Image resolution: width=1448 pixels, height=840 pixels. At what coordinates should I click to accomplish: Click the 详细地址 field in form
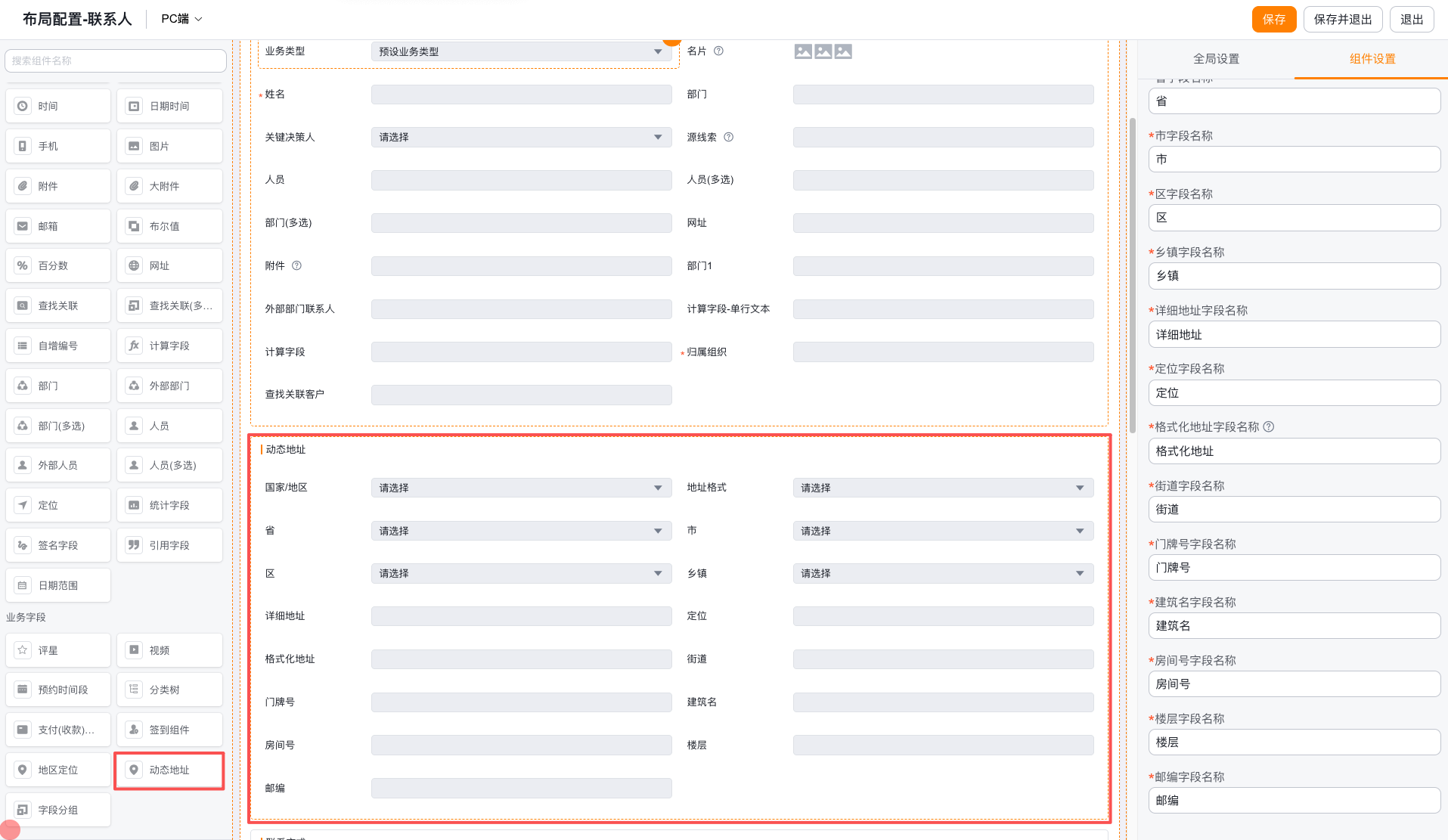[521, 616]
